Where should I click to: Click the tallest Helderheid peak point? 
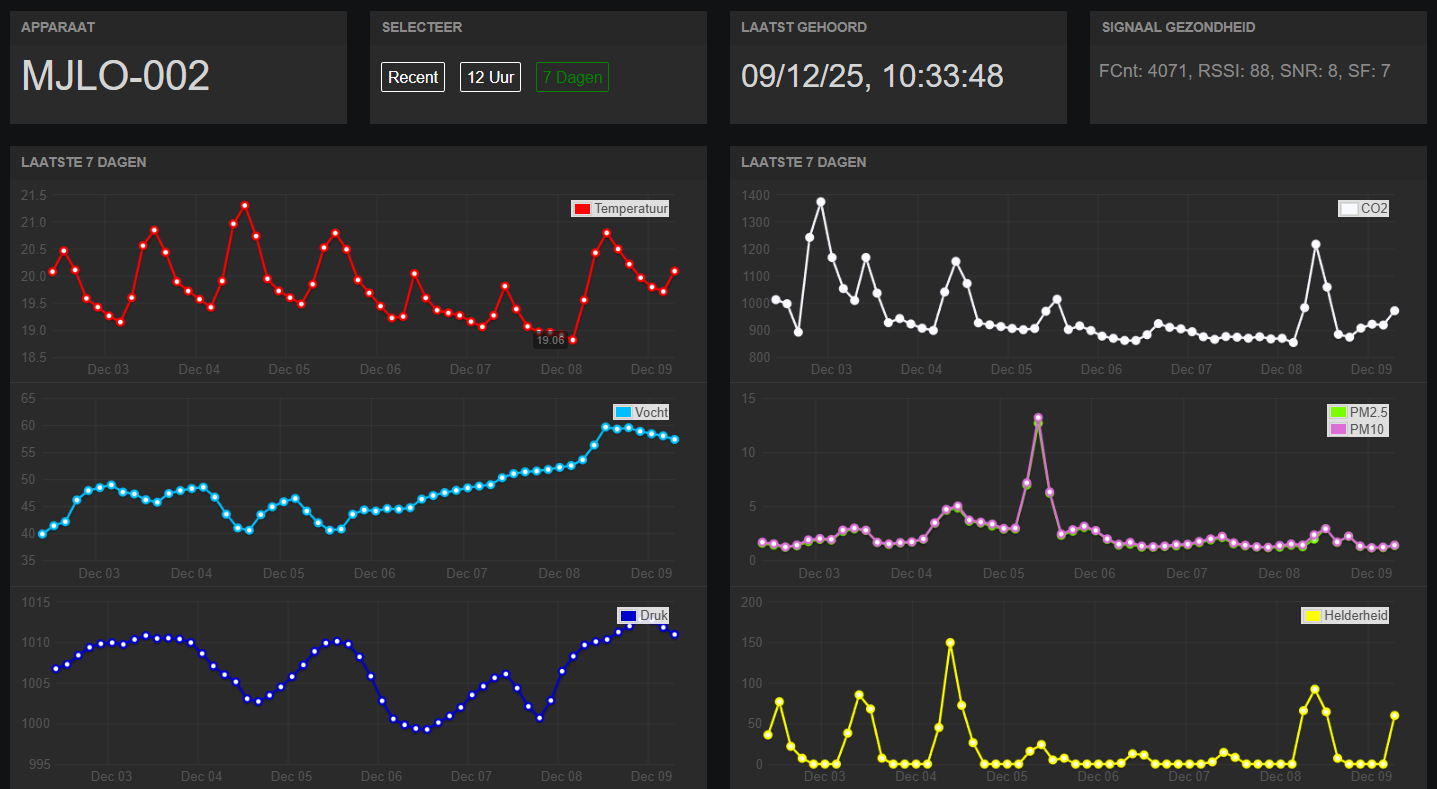click(x=950, y=643)
